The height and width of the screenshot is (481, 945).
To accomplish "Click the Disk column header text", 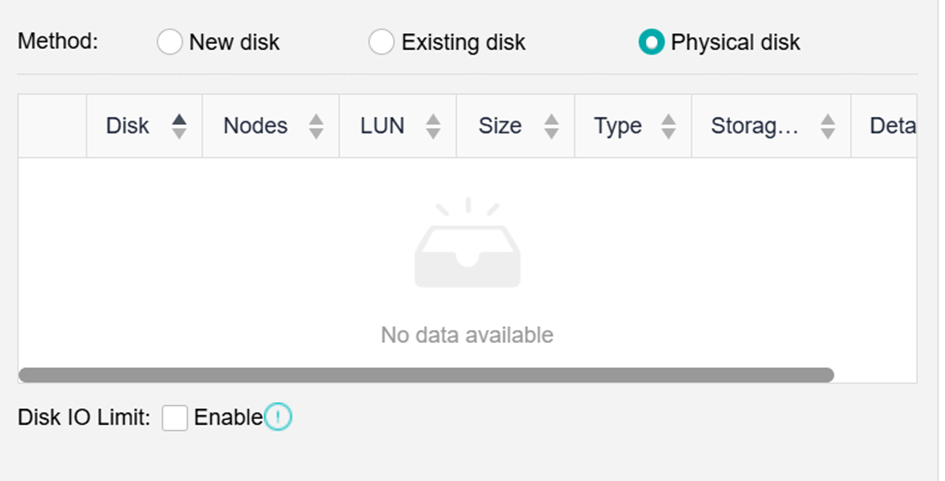I will click(127, 126).
